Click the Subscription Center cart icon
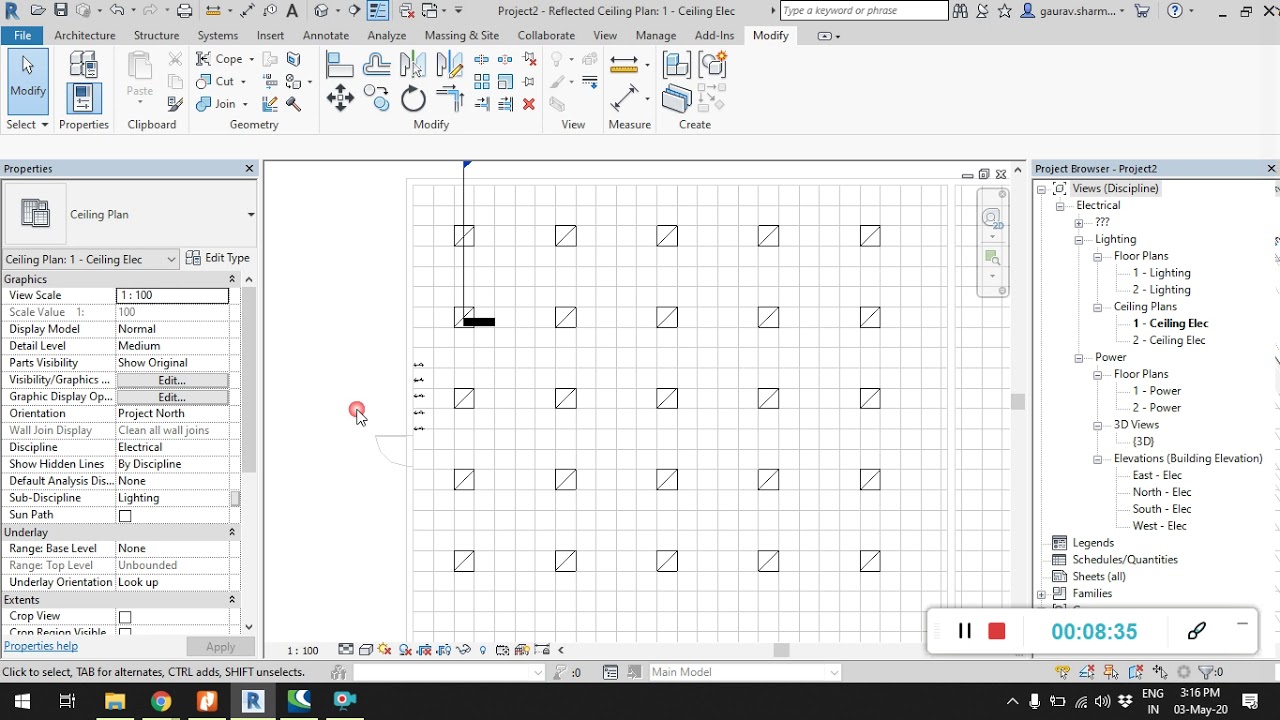1280x720 pixels. [1143, 11]
